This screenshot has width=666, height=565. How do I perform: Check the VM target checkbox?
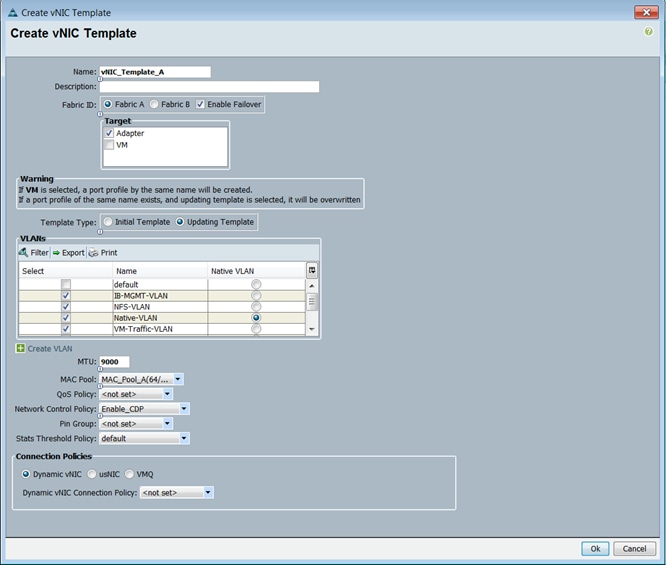[109, 145]
